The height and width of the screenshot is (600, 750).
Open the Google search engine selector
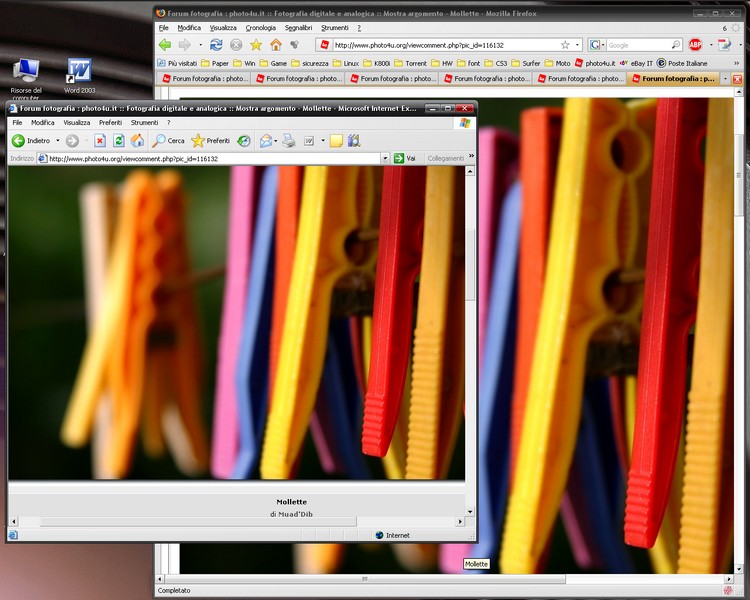(597, 45)
